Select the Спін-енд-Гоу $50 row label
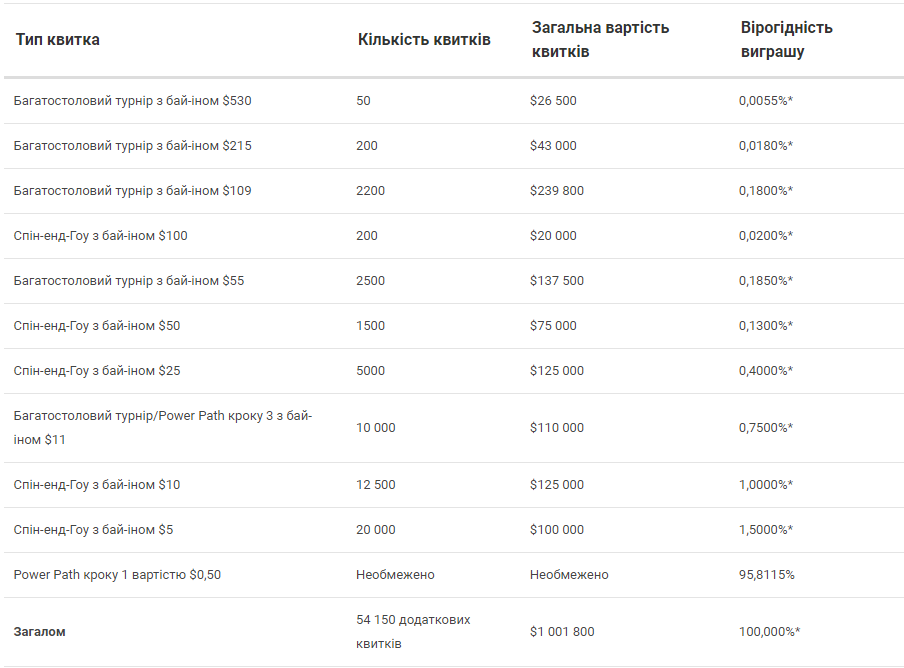 click(97, 326)
